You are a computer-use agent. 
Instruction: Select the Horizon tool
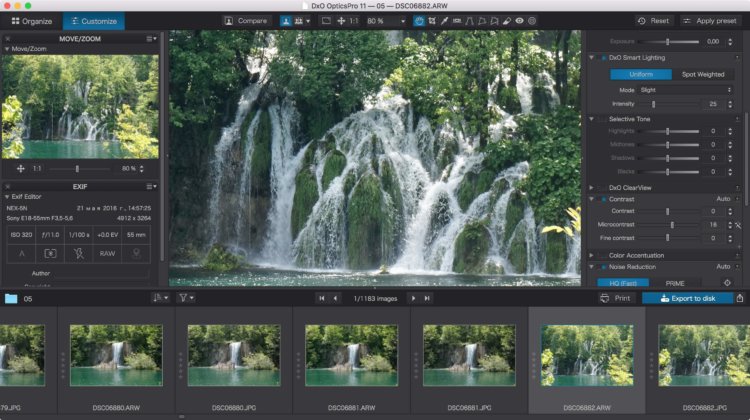(457, 21)
